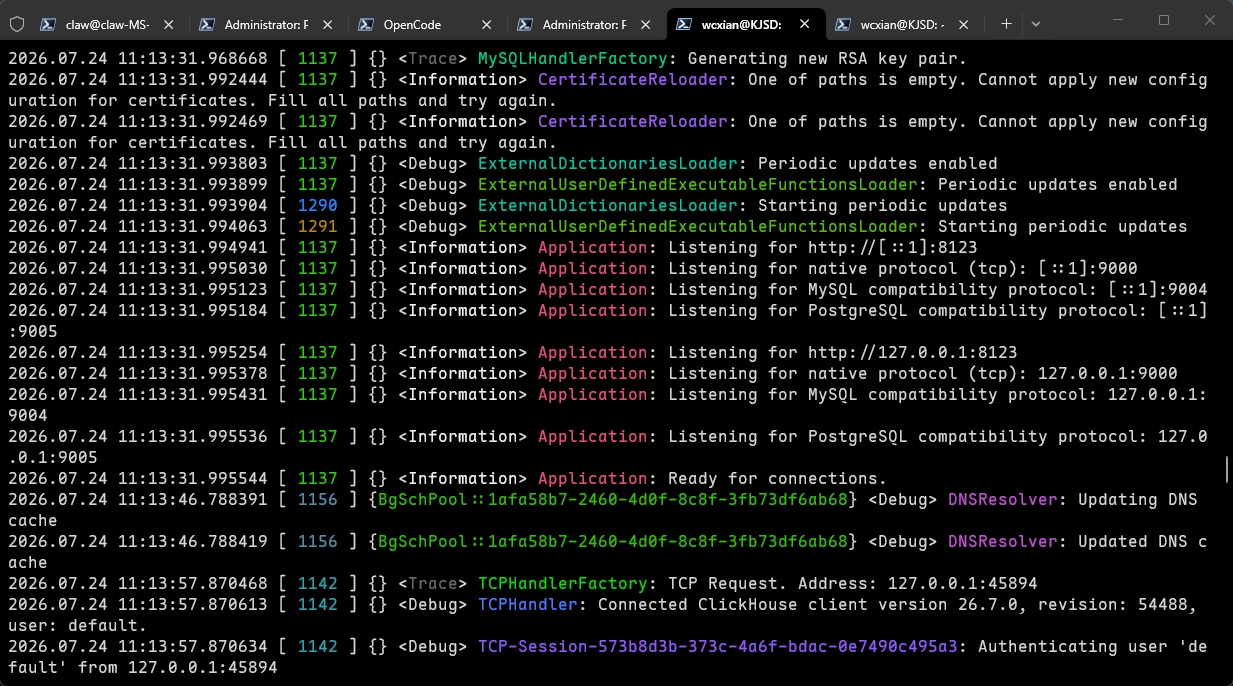
Task: Close the Administrator tab just before OpenCode
Action: point(326,23)
